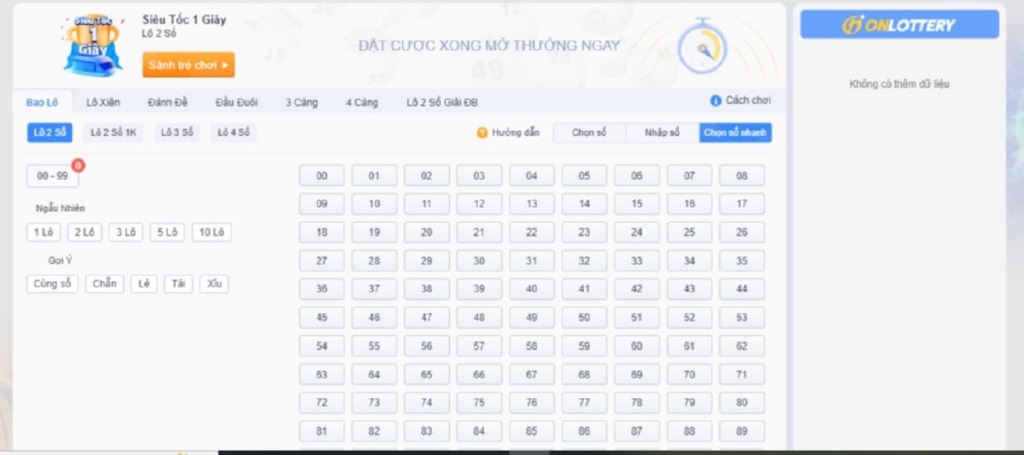Switch to Chọn số nhanh mode

coord(735,133)
